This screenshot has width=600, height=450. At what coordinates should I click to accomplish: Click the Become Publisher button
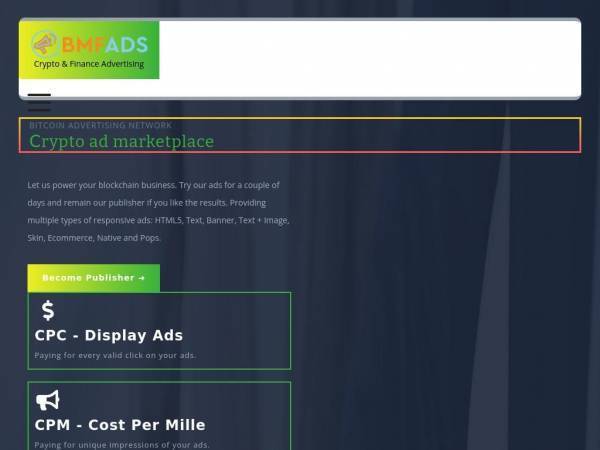pos(94,278)
